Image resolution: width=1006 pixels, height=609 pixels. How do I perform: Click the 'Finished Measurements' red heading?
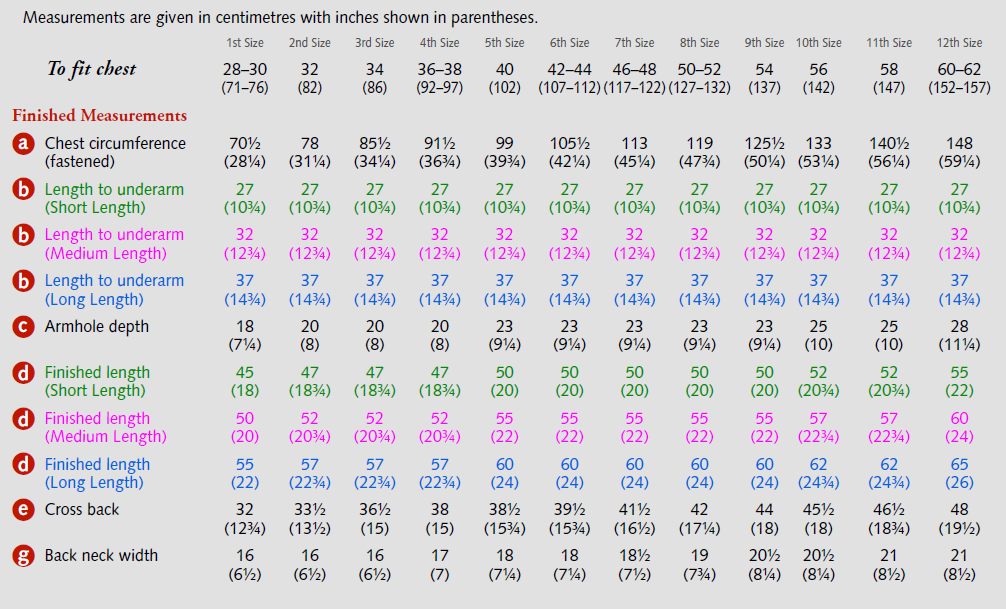pos(100,116)
